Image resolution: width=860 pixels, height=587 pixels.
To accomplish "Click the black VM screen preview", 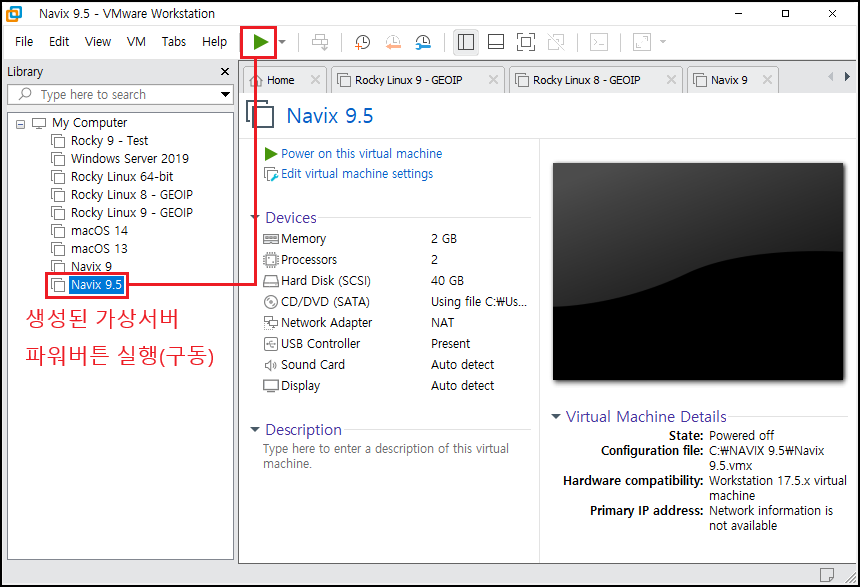I will 698,271.
